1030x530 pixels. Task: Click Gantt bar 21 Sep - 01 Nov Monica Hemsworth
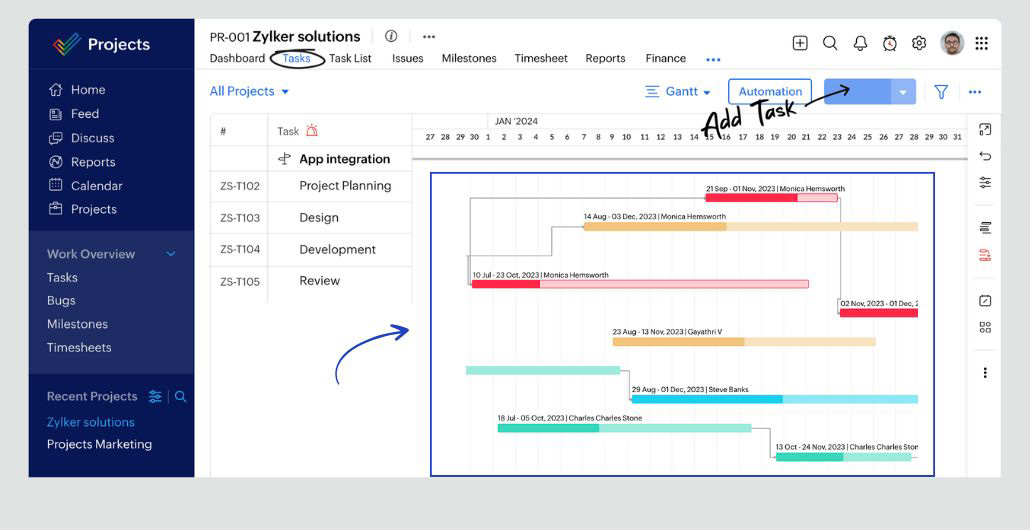(x=771, y=198)
